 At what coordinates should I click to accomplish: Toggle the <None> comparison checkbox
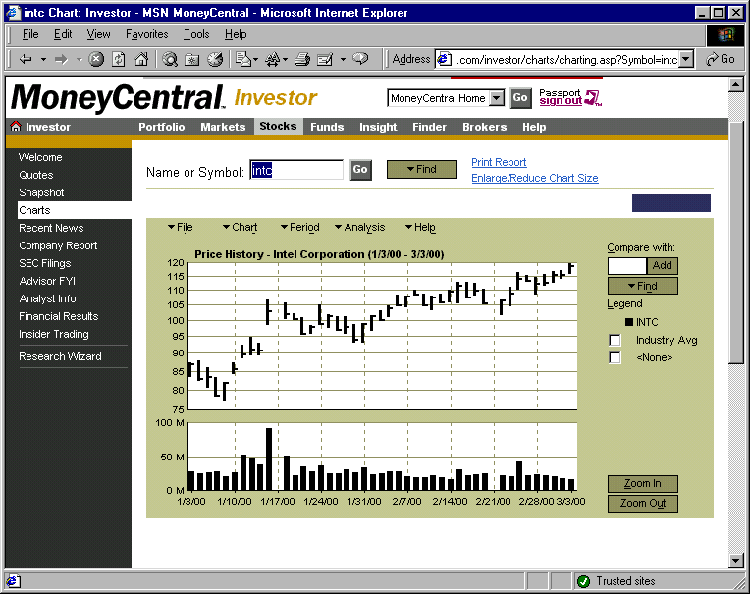615,357
